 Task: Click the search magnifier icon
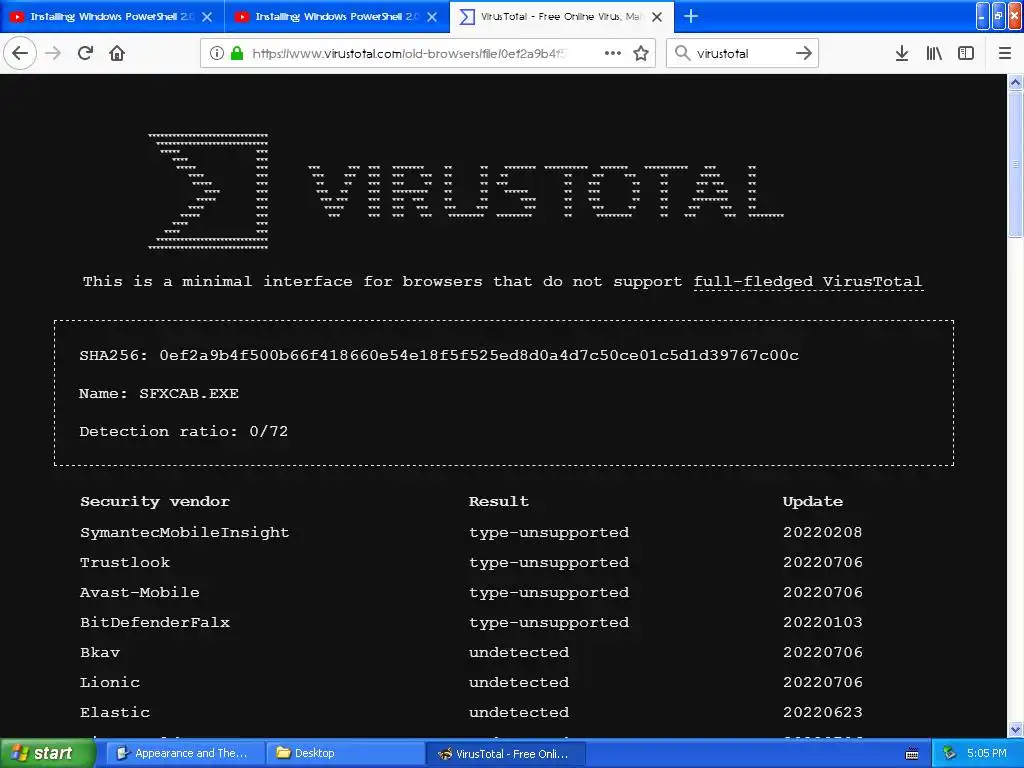point(682,53)
